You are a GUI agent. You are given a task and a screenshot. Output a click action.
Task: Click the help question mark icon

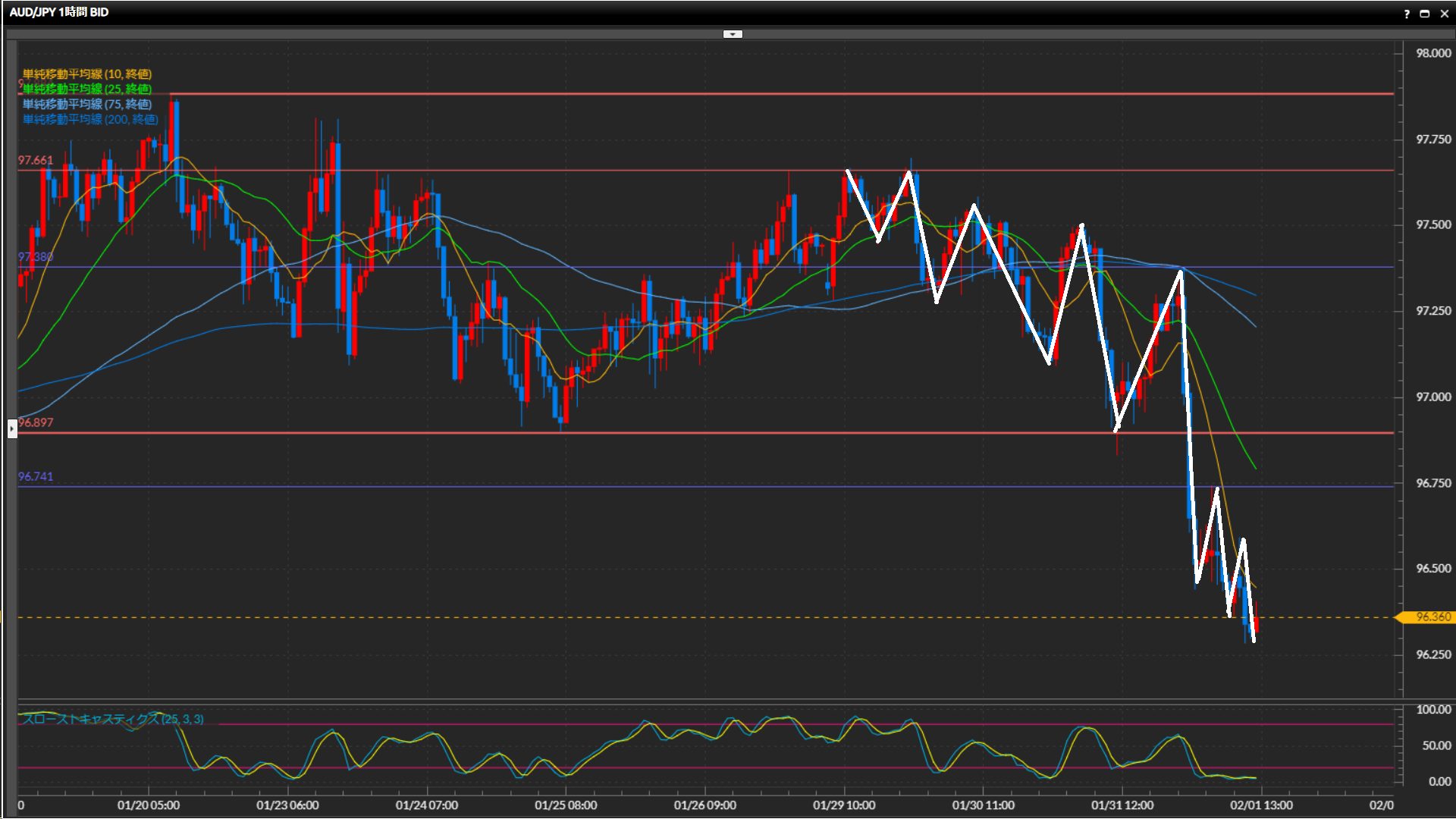[x=1407, y=14]
